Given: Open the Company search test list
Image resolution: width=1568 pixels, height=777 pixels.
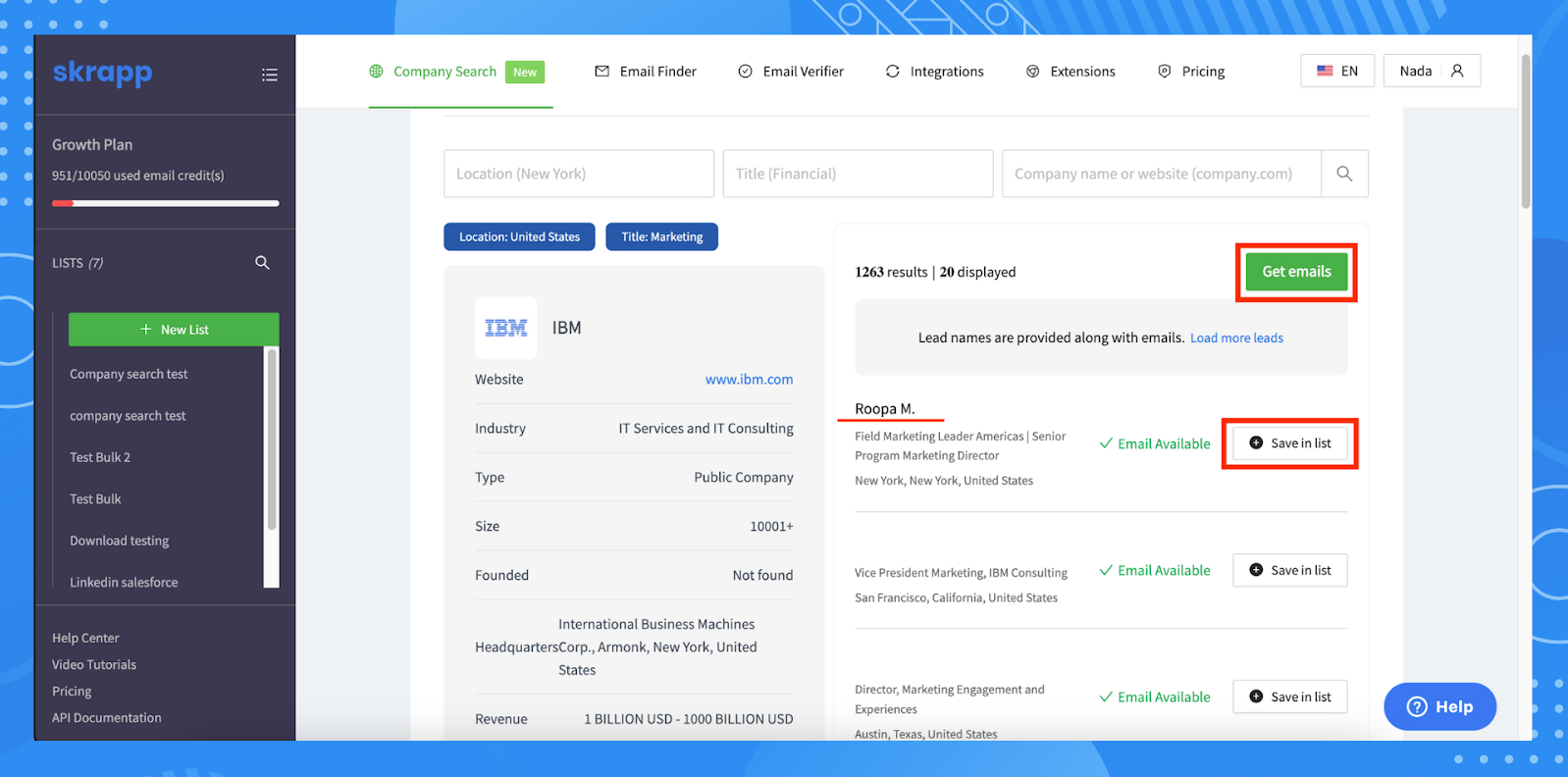Looking at the screenshot, I should pos(129,375).
